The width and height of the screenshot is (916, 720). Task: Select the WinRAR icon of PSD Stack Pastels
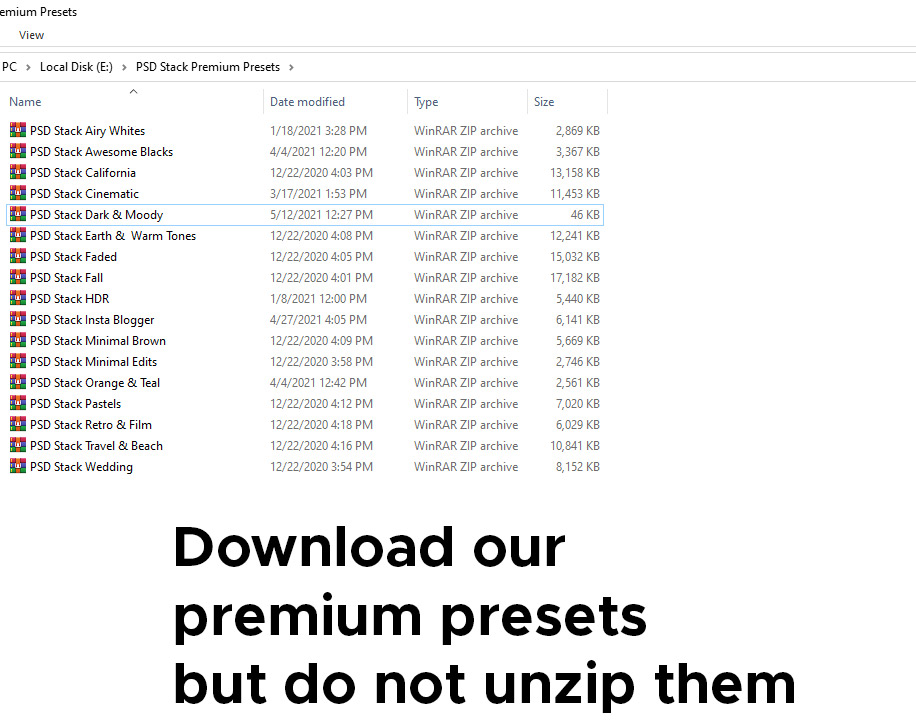(x=18, y=403)
